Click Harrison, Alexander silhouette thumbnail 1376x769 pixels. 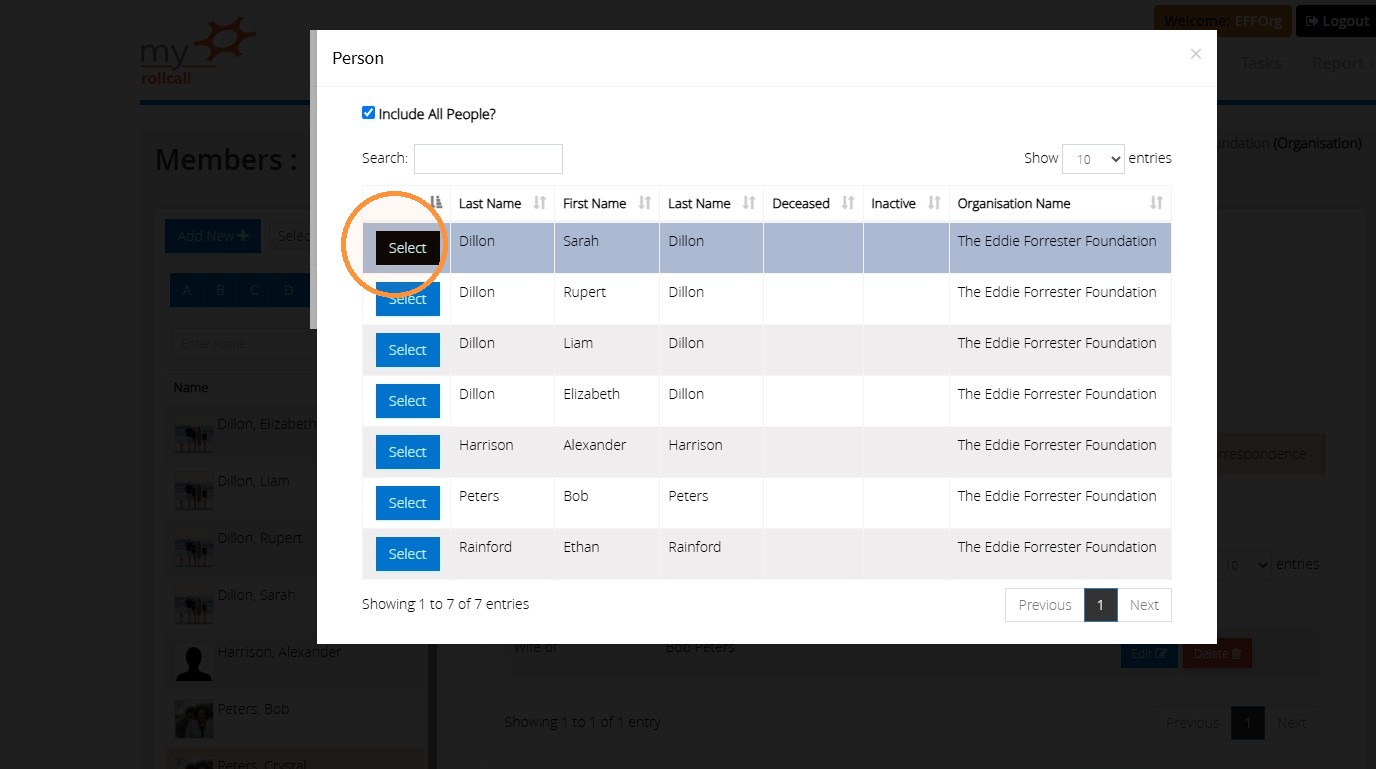point(193,662)
